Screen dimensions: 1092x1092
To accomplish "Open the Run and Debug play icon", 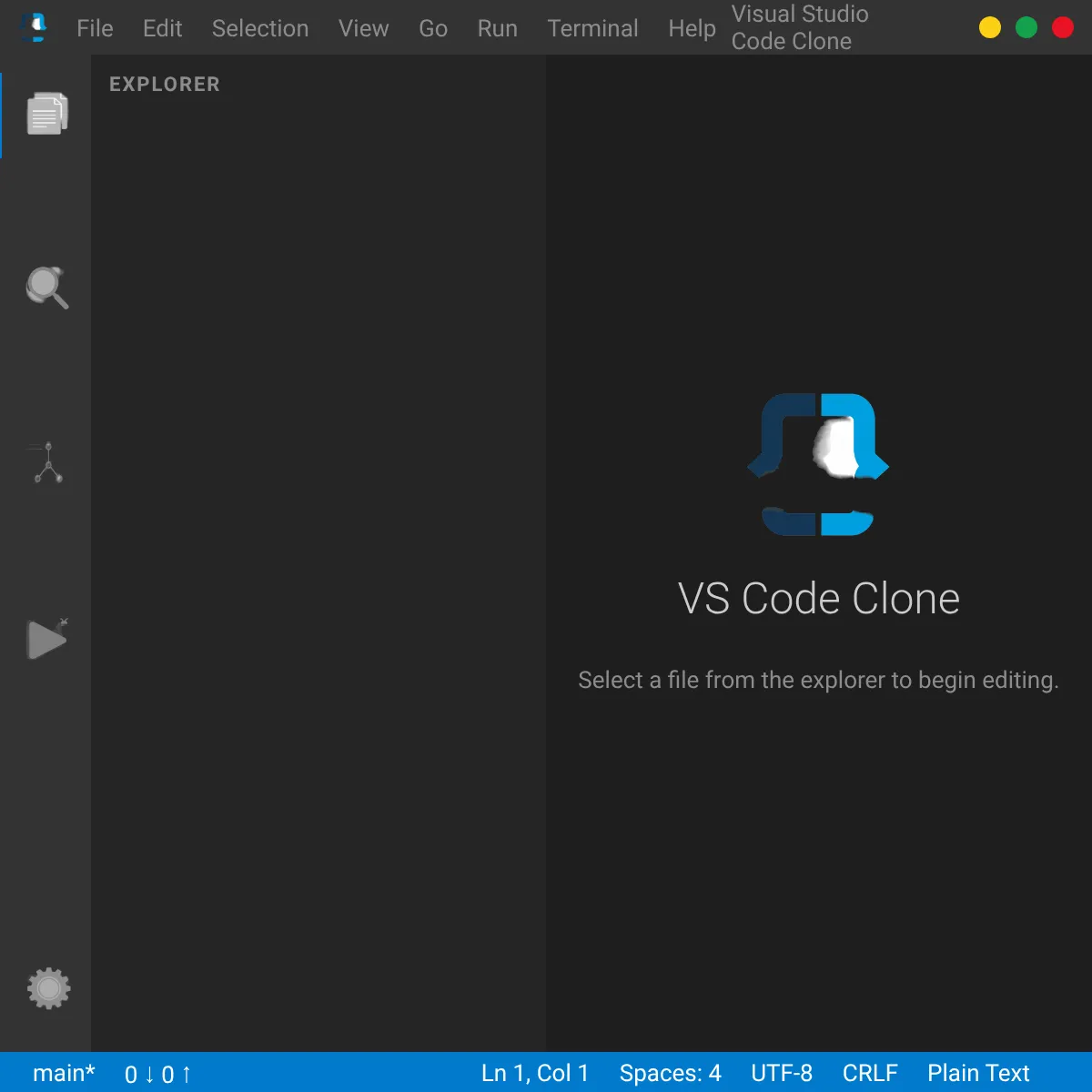I will pos(46,639).
